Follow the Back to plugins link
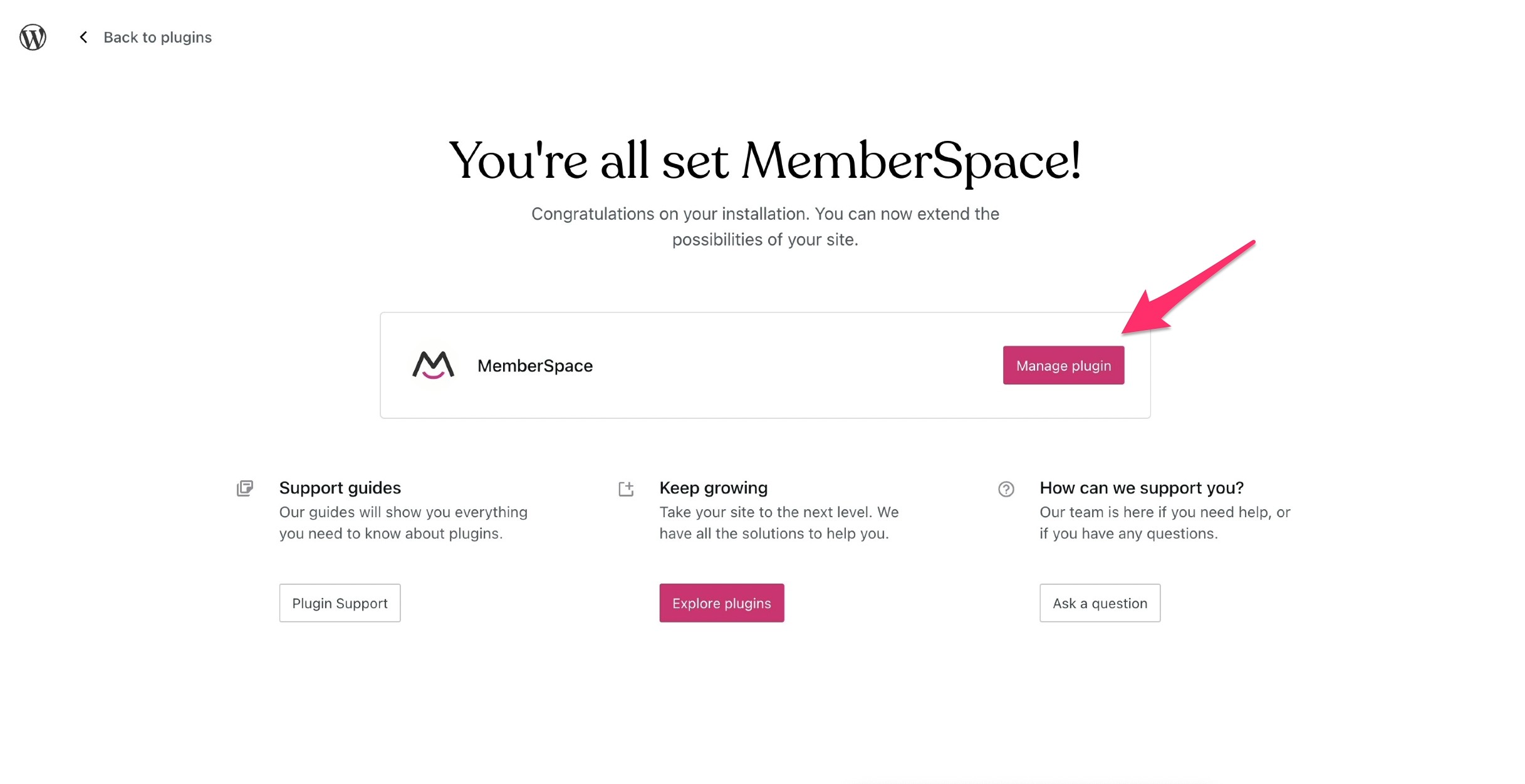Screen dimensions: 1525x784 coord(157,37)
